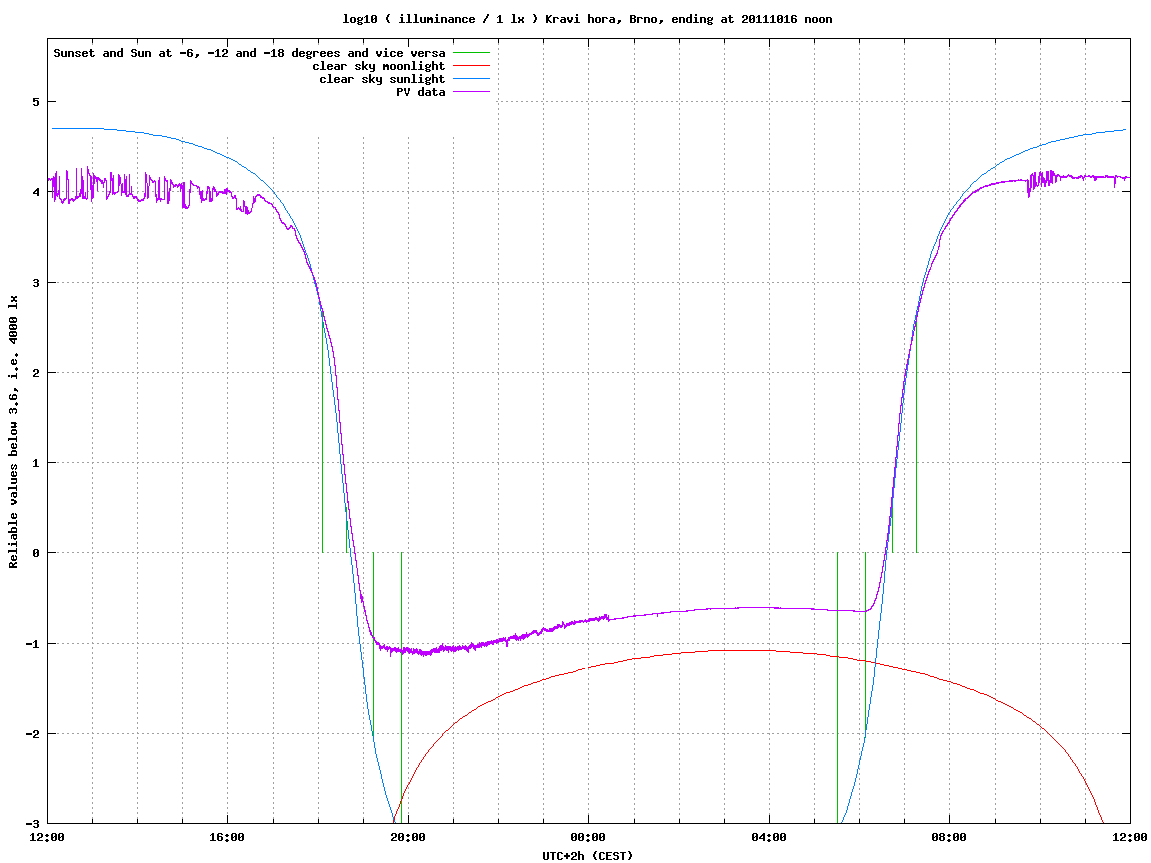
Task: Click the x-axis tick label 20:00
Action: [x=408, y=837]
